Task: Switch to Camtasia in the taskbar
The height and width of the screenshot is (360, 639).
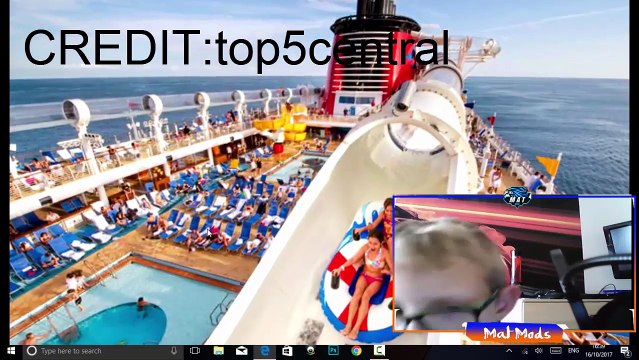Action: coord(379,351)
